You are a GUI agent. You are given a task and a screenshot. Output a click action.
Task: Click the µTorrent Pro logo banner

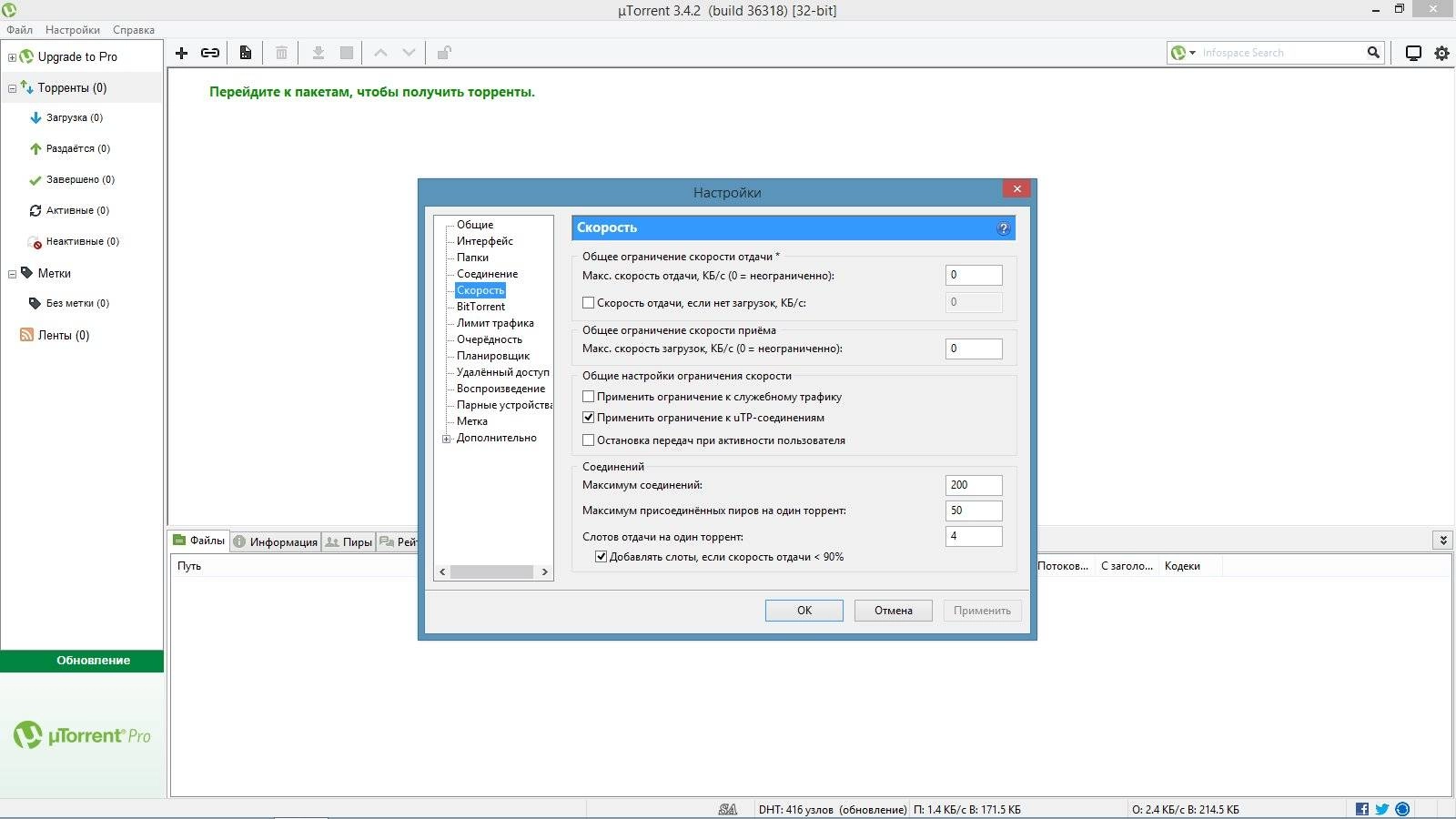click(82, 734)
